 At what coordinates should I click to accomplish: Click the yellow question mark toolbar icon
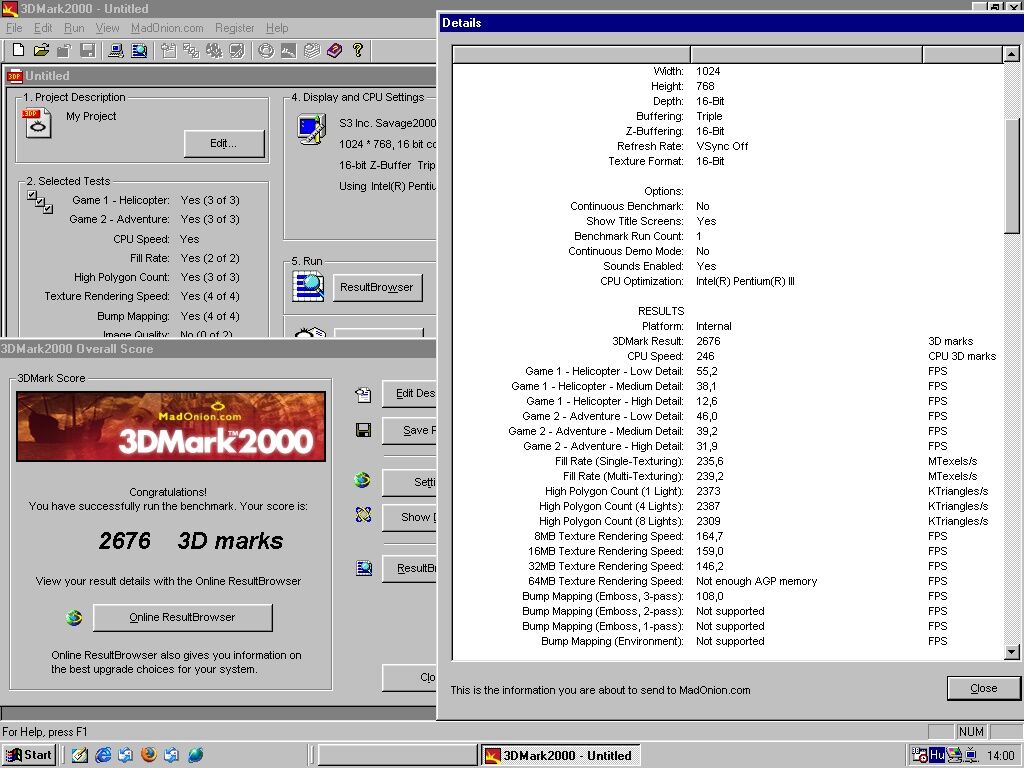[x=358, y=50]
